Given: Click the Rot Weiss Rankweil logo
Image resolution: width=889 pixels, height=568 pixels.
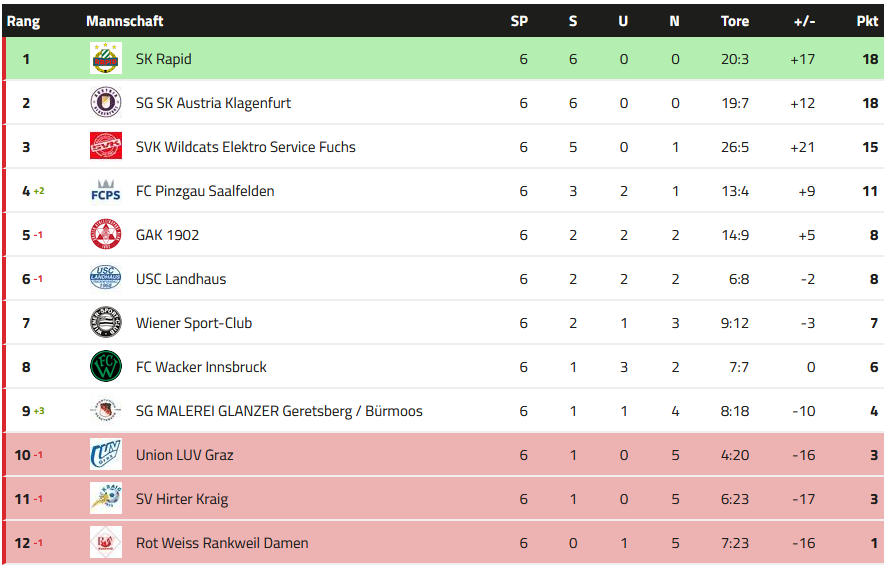Looking at the screenshot, I should click(x=105, y=543).
